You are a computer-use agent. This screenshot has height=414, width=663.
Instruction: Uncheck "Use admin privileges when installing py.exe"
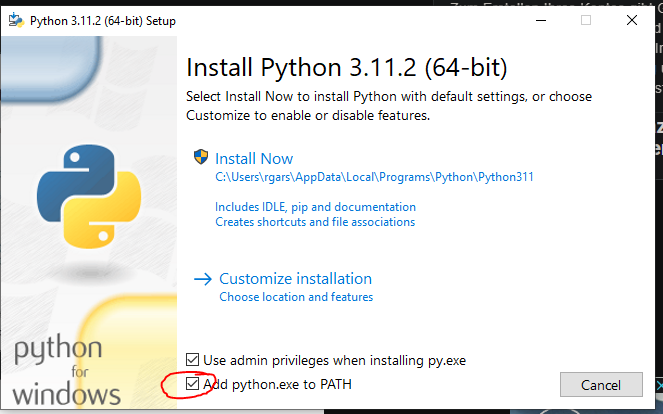[193, 360]
